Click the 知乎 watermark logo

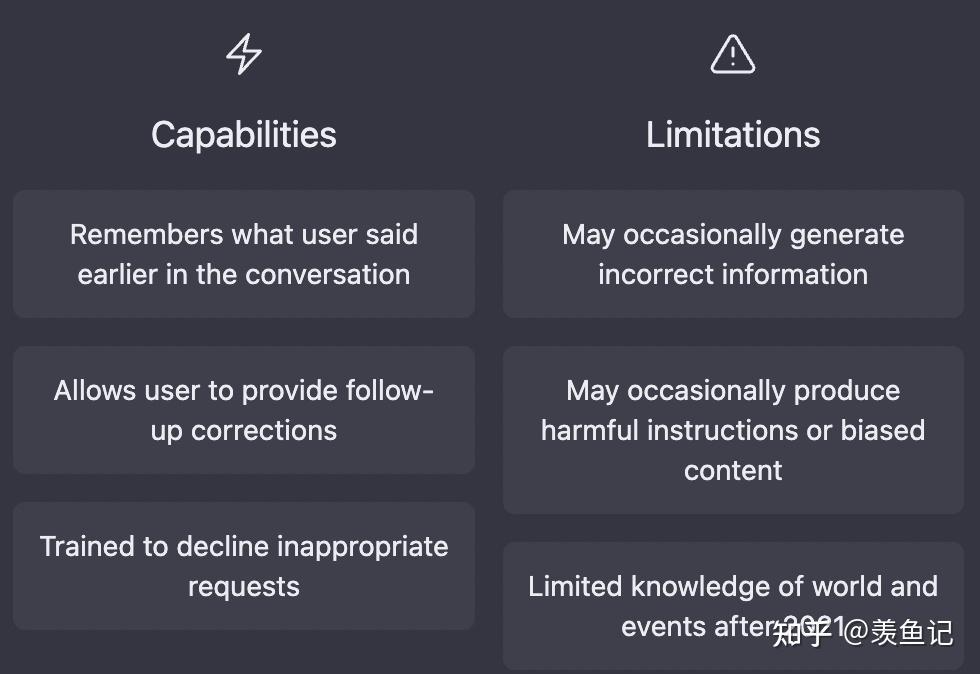[802, 632]
